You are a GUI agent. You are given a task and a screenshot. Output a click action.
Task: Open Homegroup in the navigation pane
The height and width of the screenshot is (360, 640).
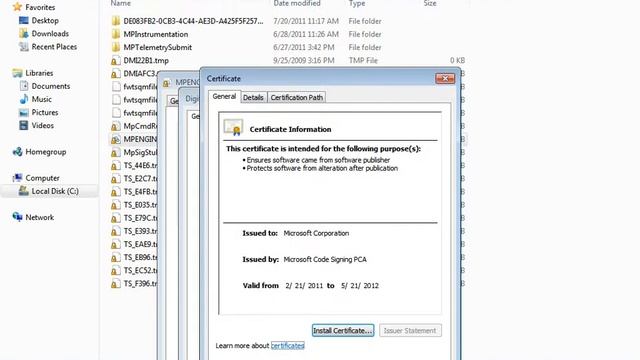46,152
